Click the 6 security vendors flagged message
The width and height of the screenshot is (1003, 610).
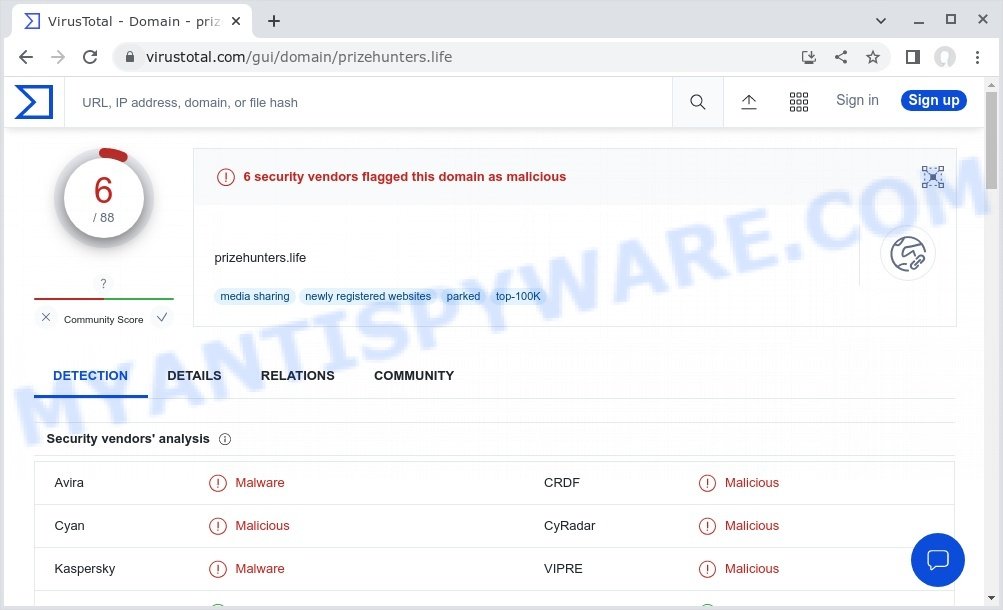pos(404,176)
